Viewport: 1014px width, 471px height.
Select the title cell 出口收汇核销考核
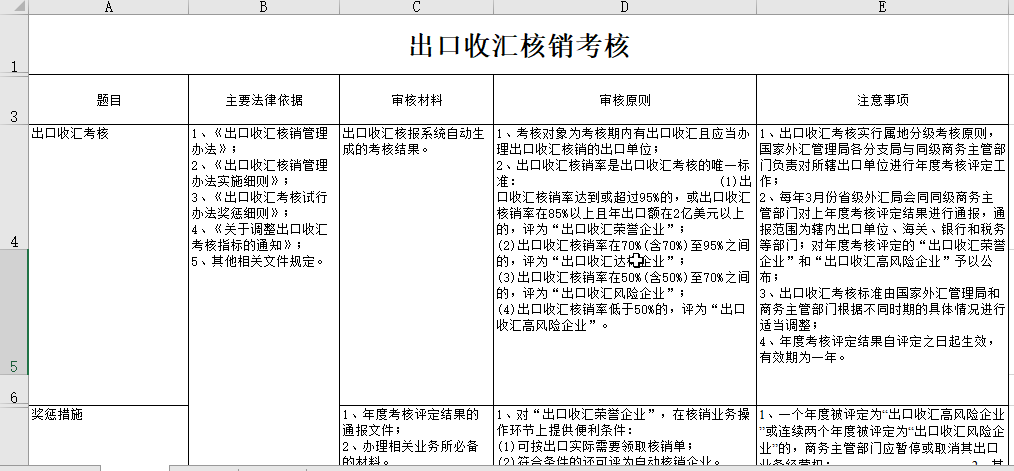click(520, 46)
